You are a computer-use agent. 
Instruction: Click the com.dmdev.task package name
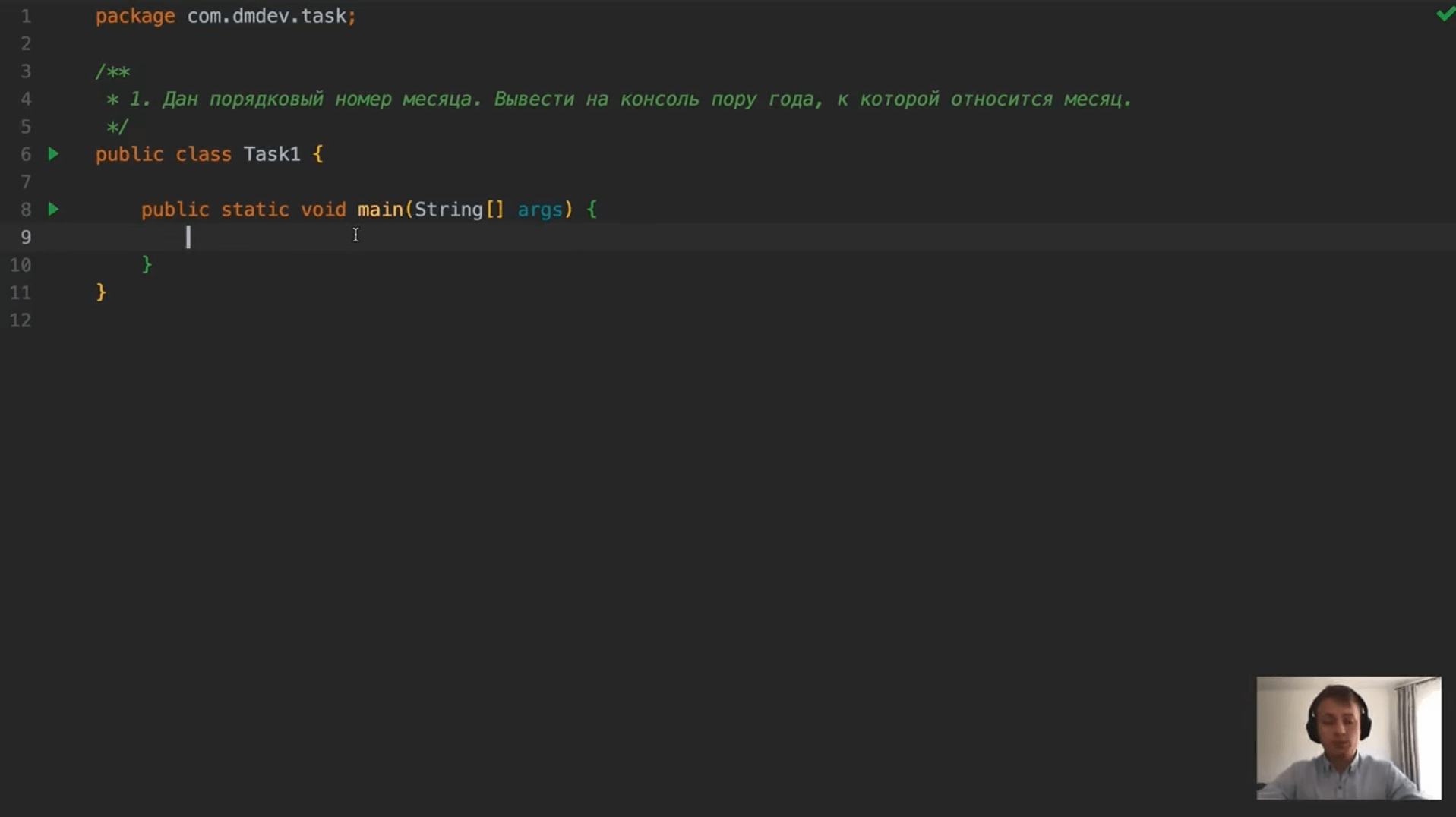267,16
